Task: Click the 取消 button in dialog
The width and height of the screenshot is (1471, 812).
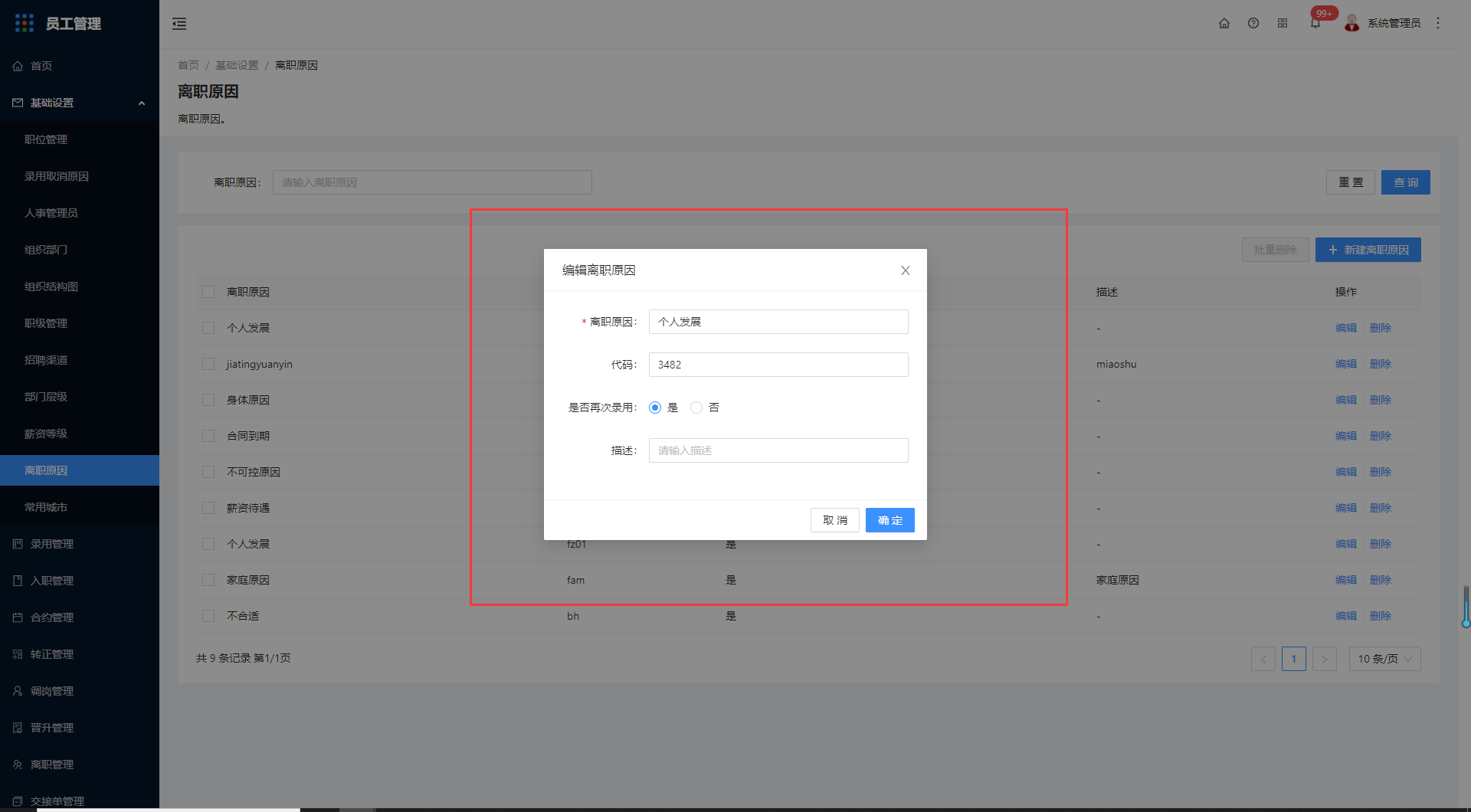Action: click(835, 520)
